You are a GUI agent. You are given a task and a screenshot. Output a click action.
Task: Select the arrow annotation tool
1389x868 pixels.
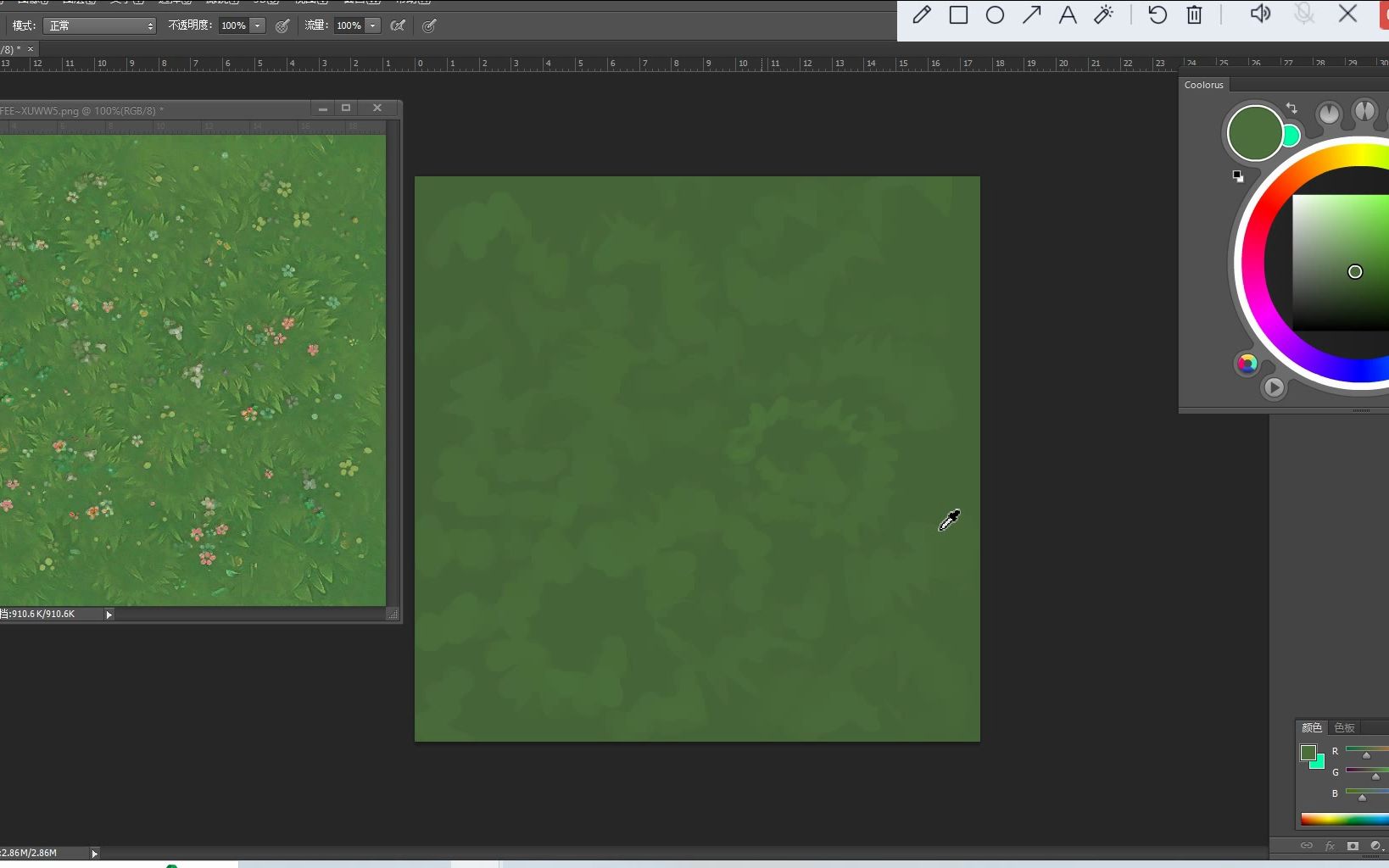coord(1031,14)
